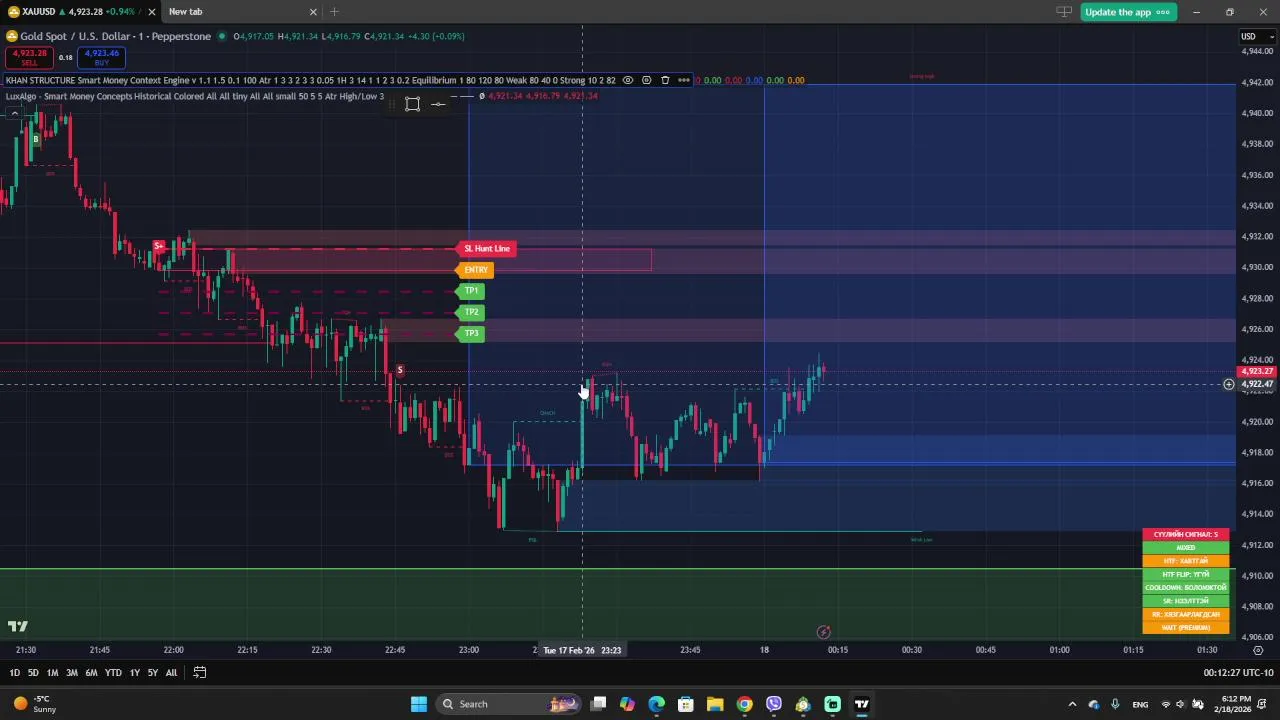Click the 4,923.27 price label on scale

point(1257,371)
